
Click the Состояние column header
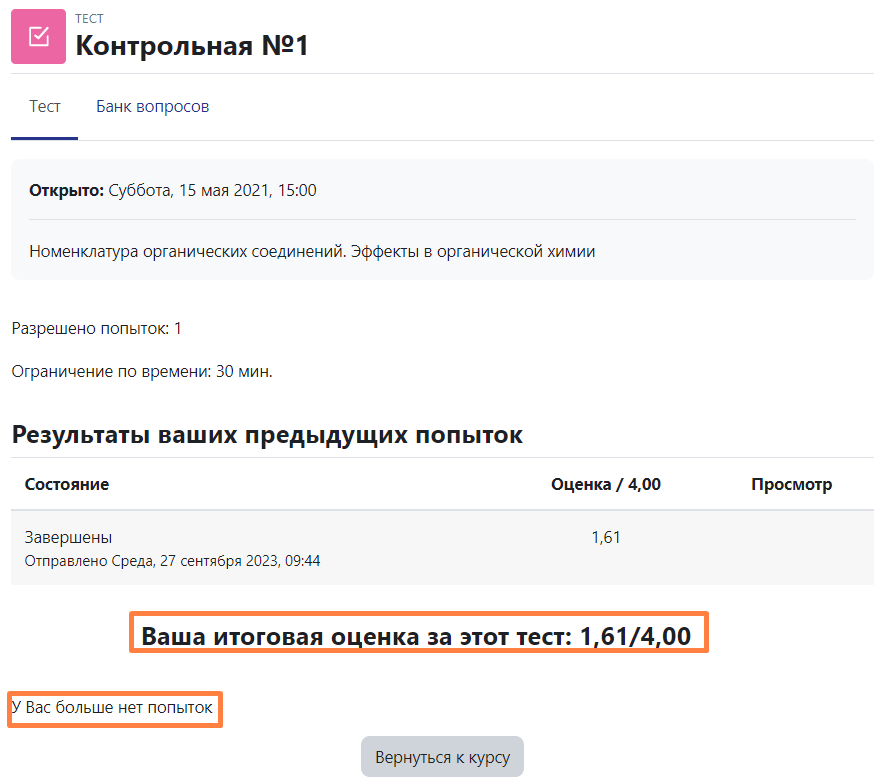[x=67, y=485]
